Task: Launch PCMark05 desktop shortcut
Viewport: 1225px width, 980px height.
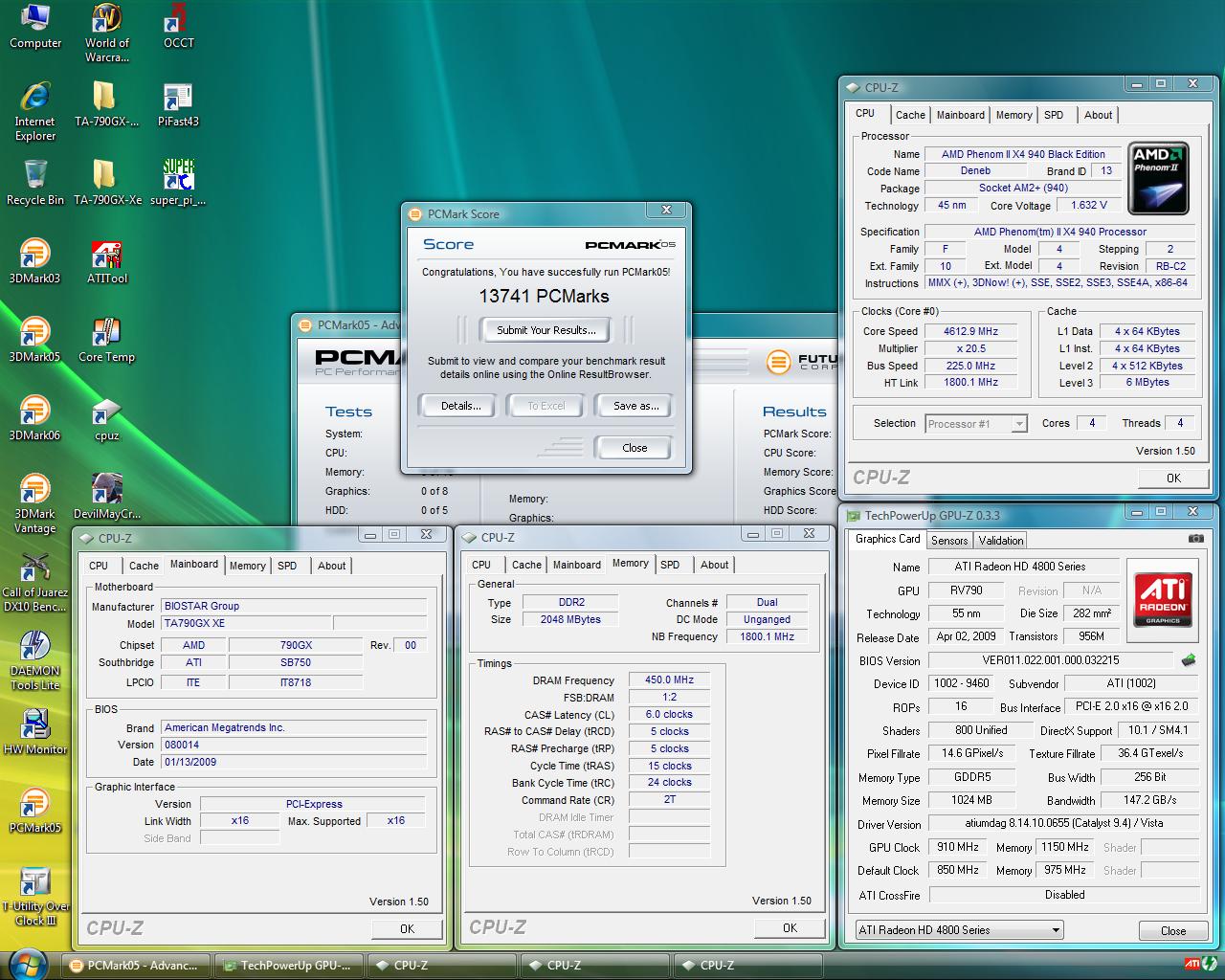Action: pos(34,811)
